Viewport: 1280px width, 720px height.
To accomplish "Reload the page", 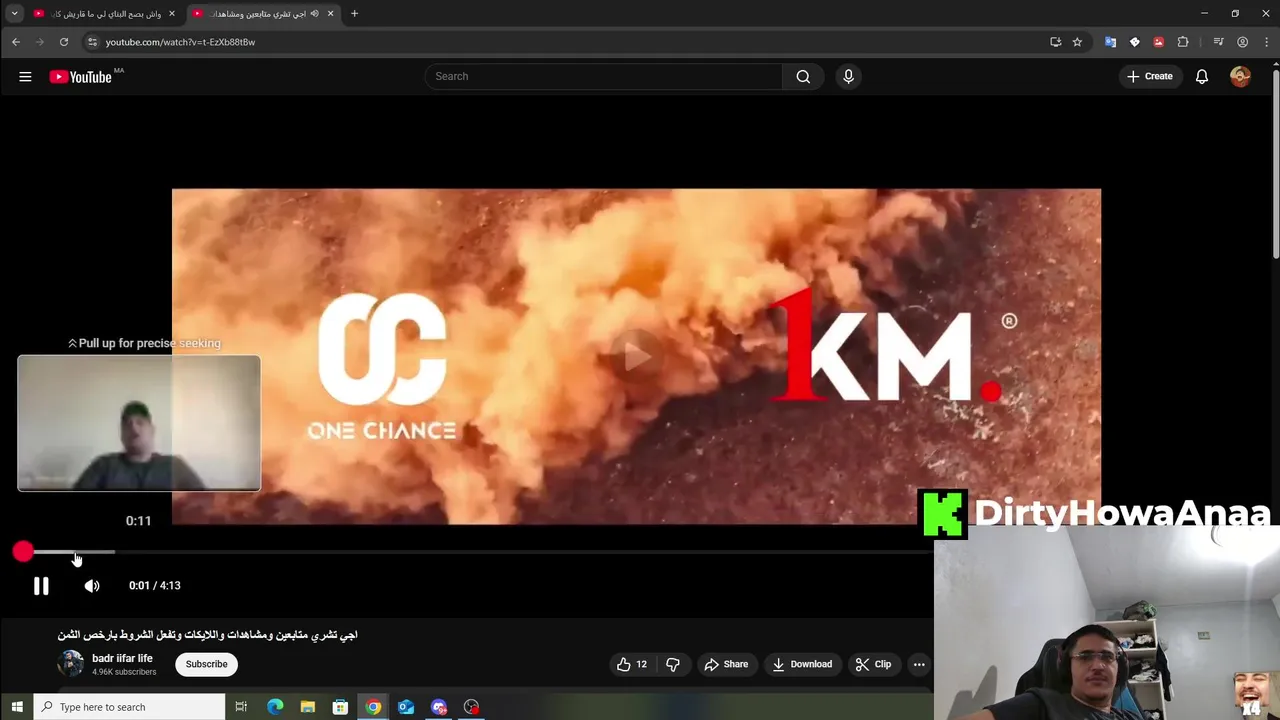I will tap(64, 42).
